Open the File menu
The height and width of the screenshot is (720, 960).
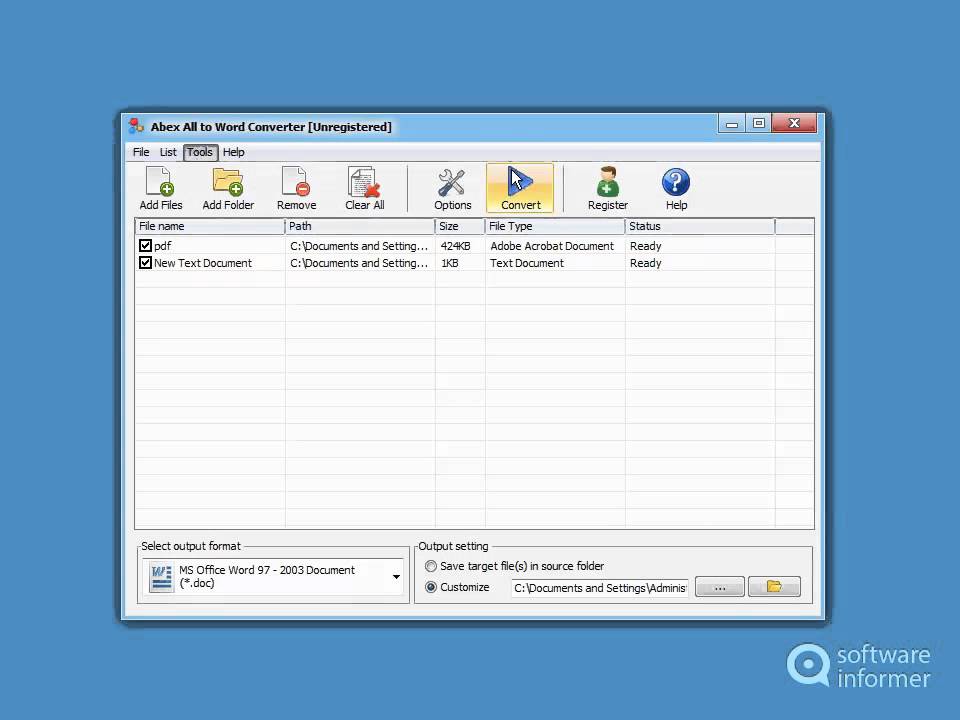pos(141,152)
